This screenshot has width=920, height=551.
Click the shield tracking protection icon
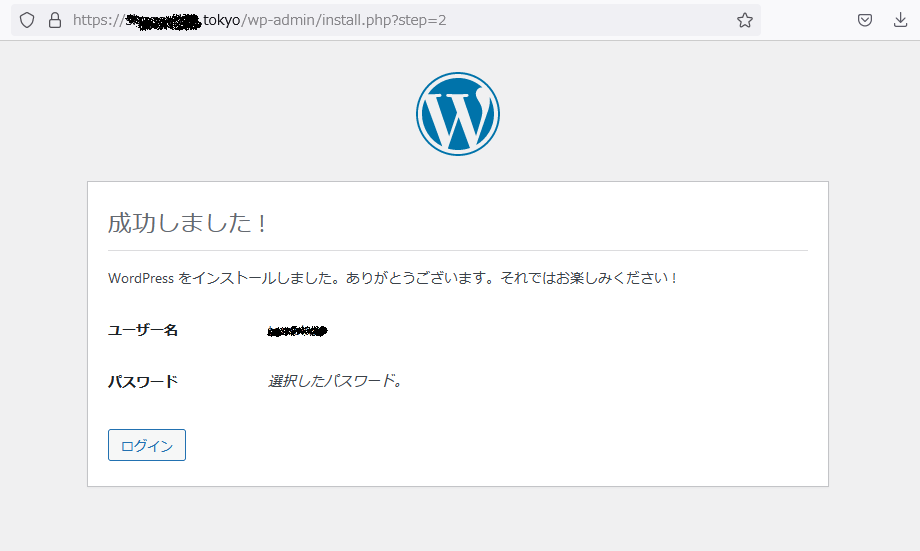pos(27,20)
